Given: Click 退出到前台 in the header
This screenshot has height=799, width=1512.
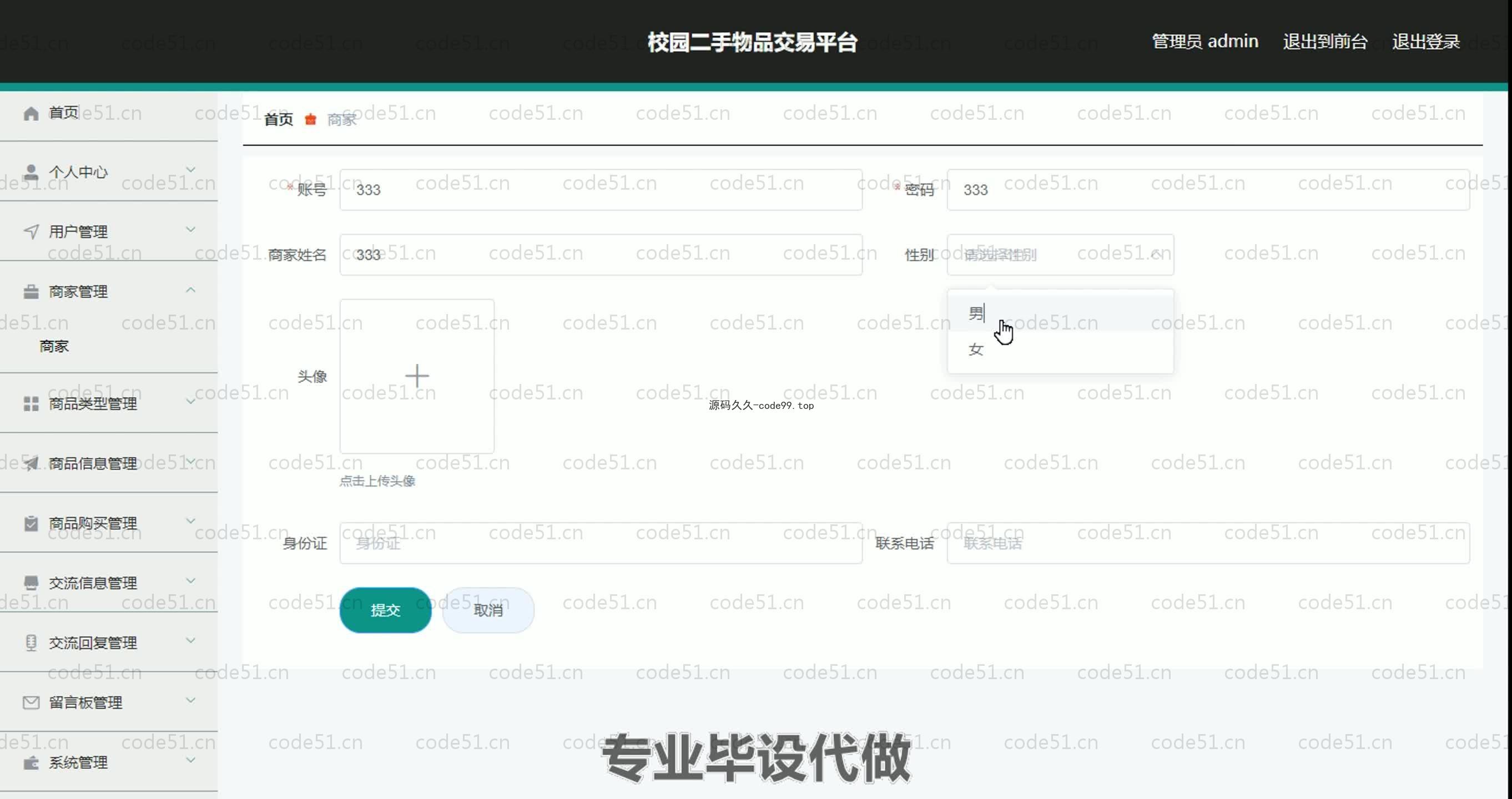Looking at the screenshot, I should pos(1325,42).
